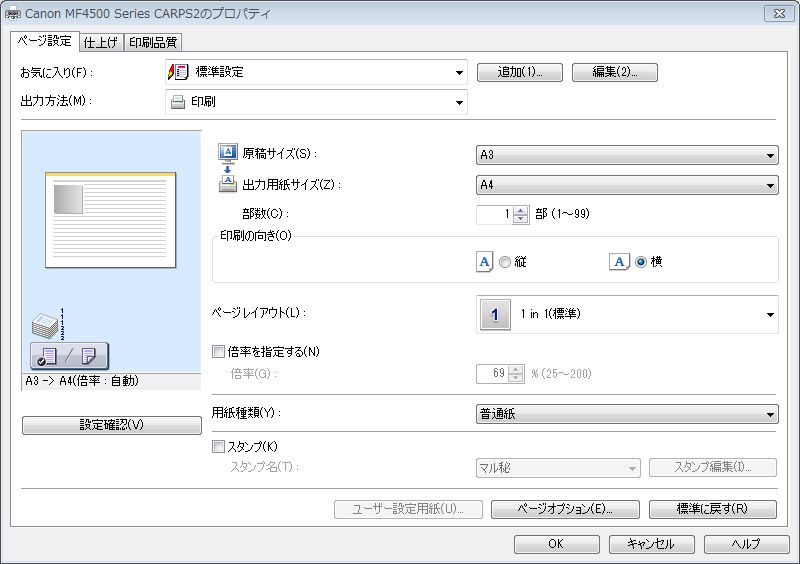Image resolution: width=800 pixels, height=564 pixels.
Task: Click the 1 in 1 layout thumbnail icon
Action: [x=495, y=314]
